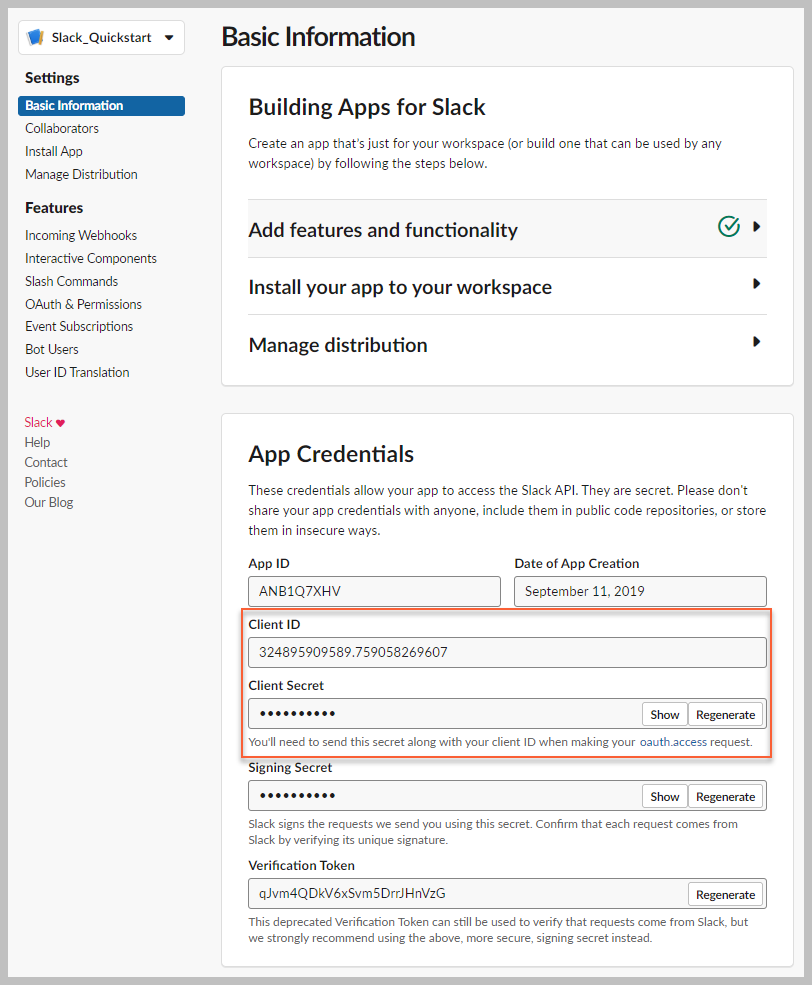Click the Client Secret masked field
This screenshot has height=985, width=812.
445,714
